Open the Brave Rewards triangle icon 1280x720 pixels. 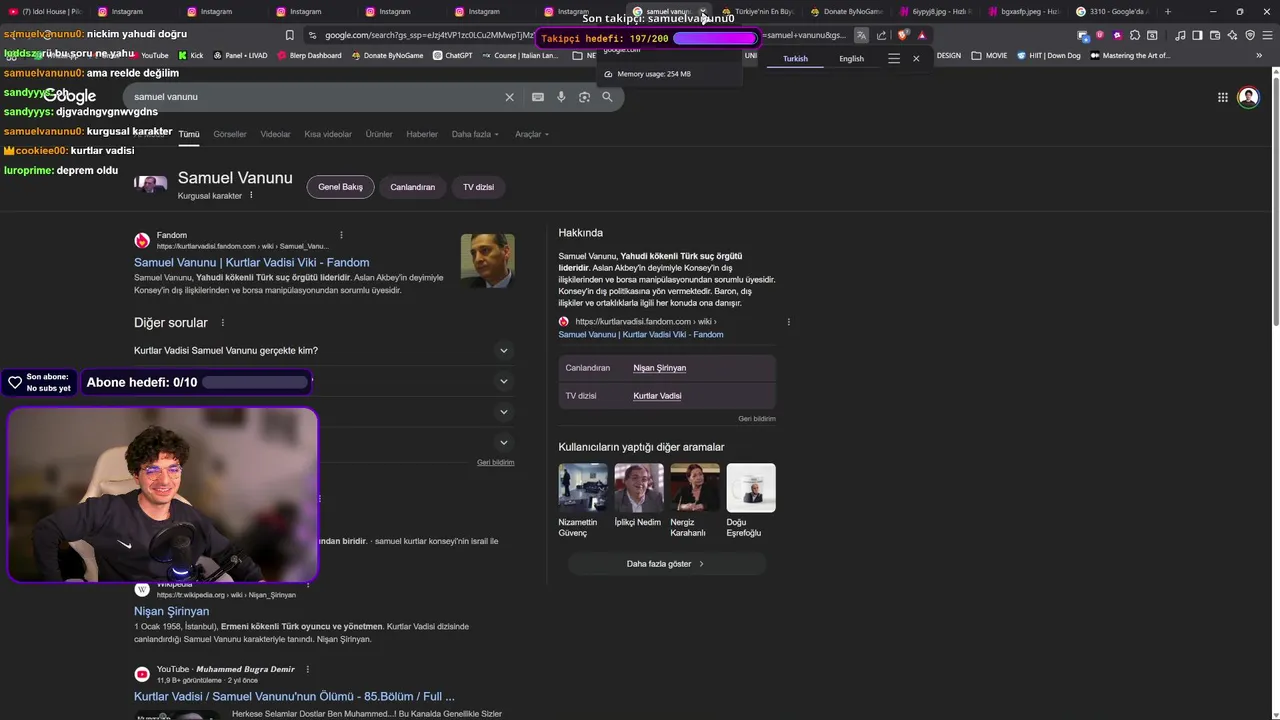click(x=922, y=35)
